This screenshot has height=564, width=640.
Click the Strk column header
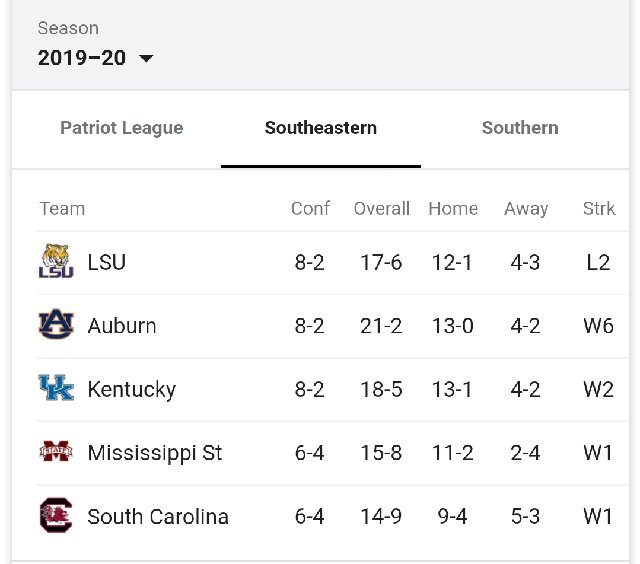[599, 209]
